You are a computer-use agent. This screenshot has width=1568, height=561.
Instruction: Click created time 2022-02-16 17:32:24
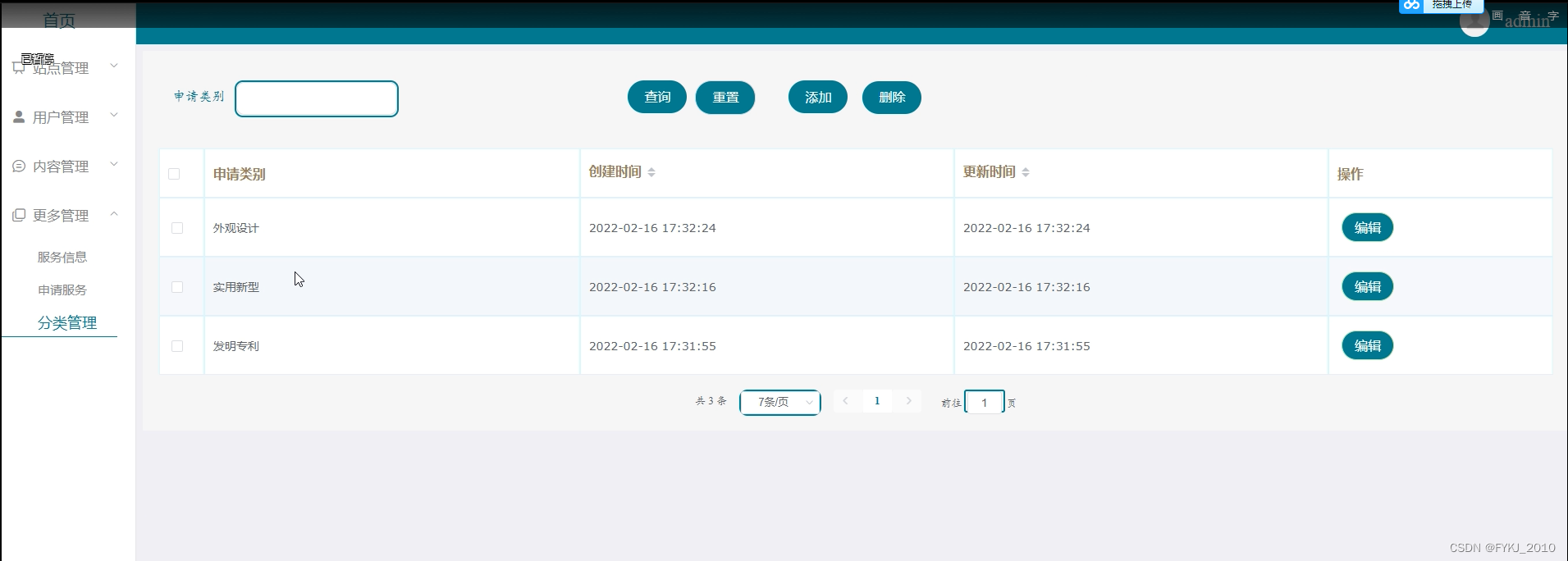click(x=652, y=228)
